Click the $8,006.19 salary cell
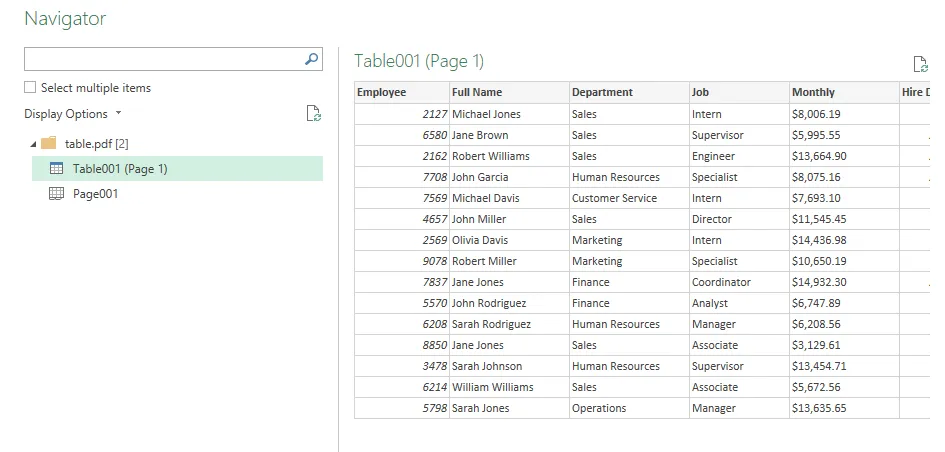The image size is (945, 452). click(x=844, y=114)
